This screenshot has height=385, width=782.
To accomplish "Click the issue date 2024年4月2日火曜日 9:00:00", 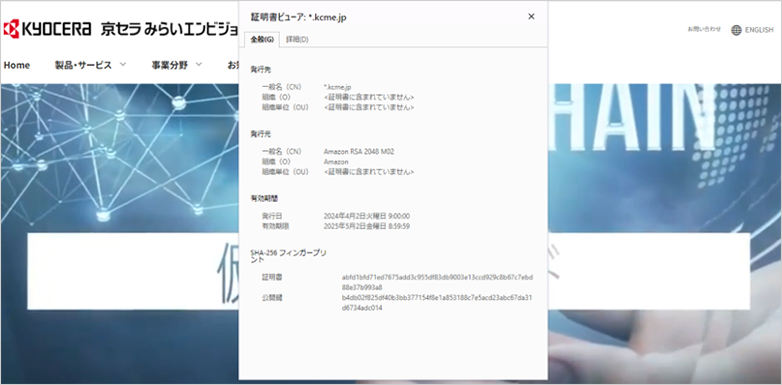I will 367,216.
